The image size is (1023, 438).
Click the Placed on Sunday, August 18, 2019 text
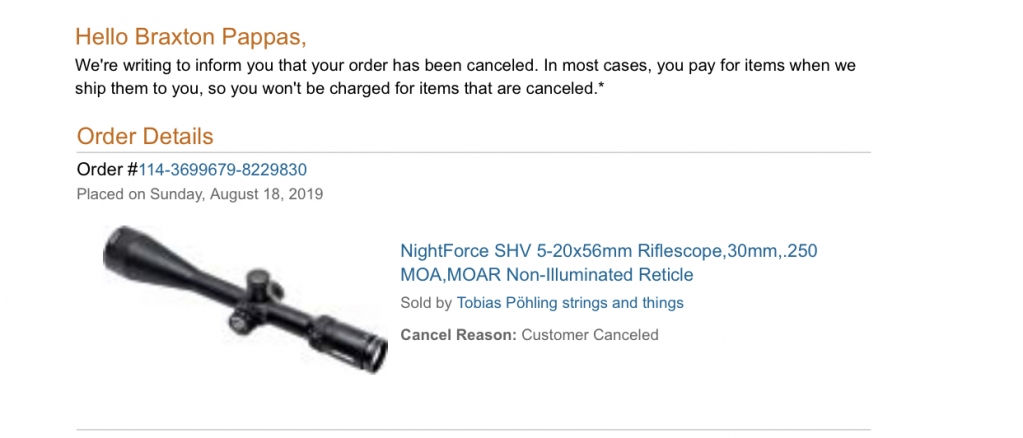(200, 194)
